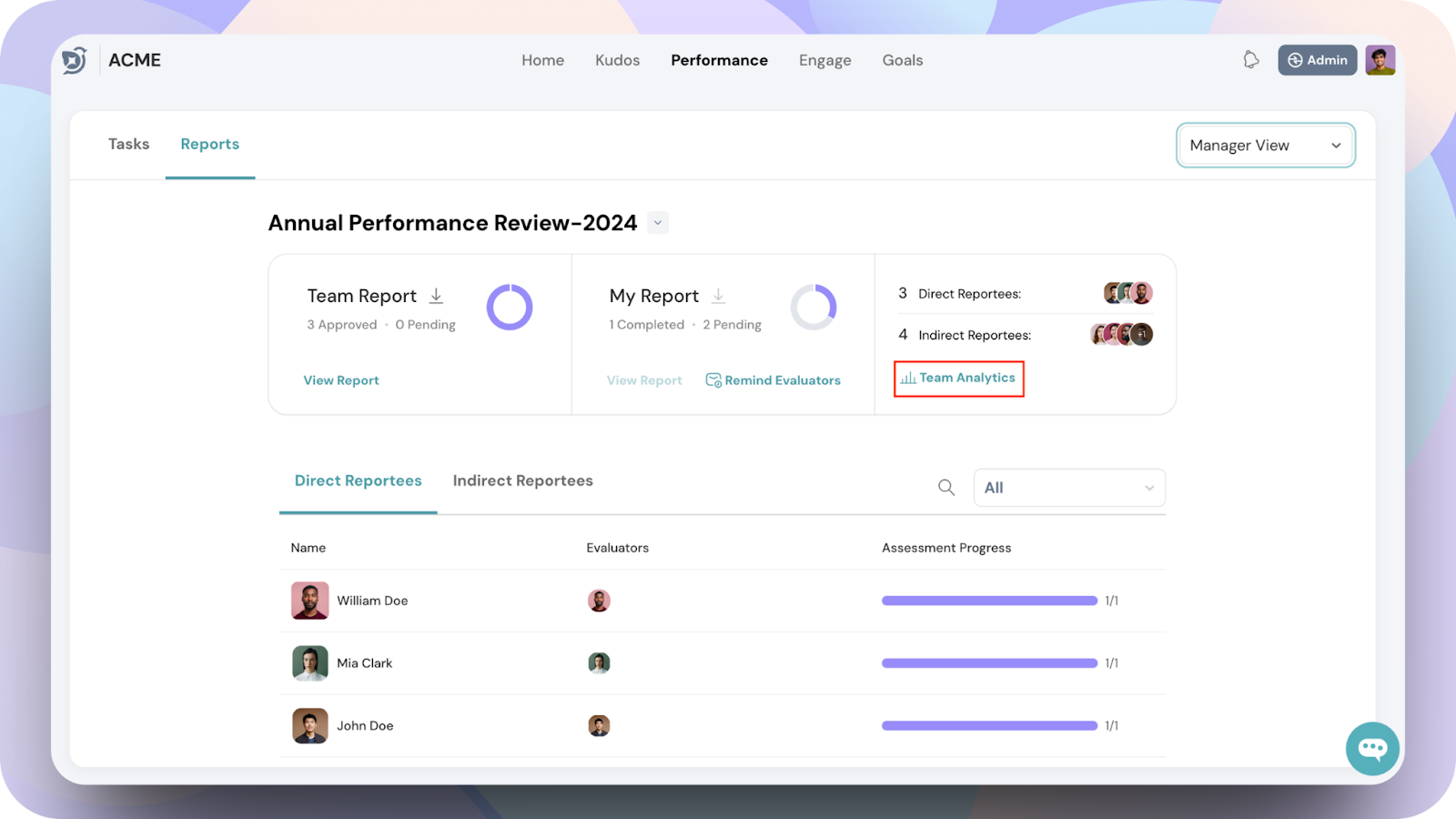
Task: Open the Kudos menu
Action: point(618,60)
